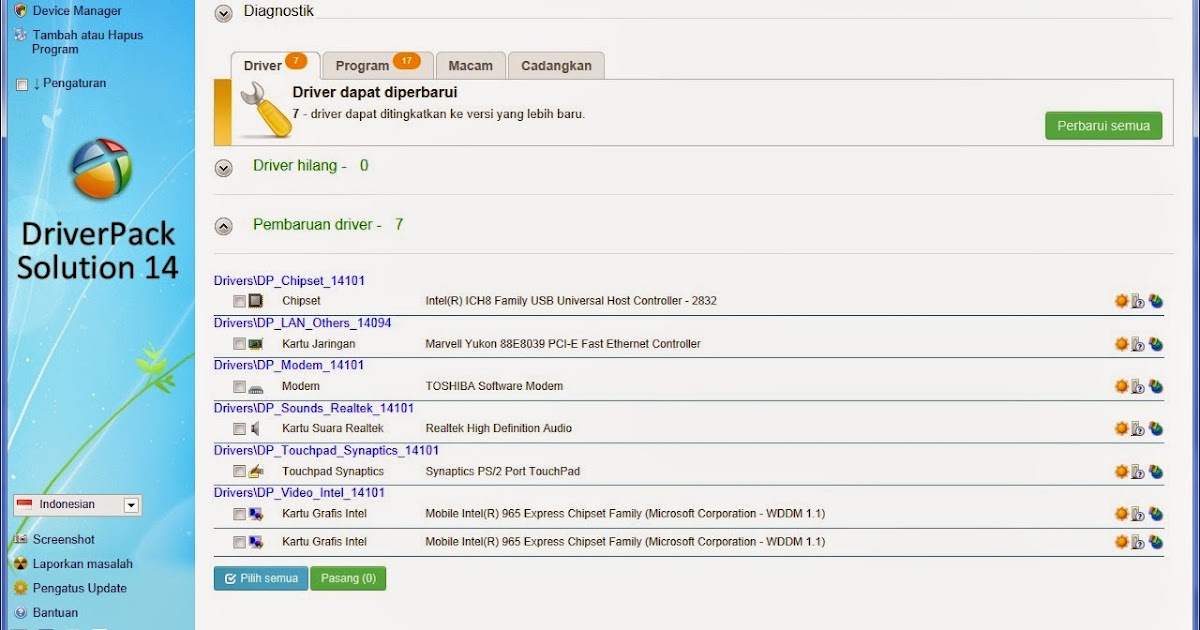Check the Kartu Jaringan driver checkbox
This screenshot has height=630, width=1200.
click(x=239, y=344)
